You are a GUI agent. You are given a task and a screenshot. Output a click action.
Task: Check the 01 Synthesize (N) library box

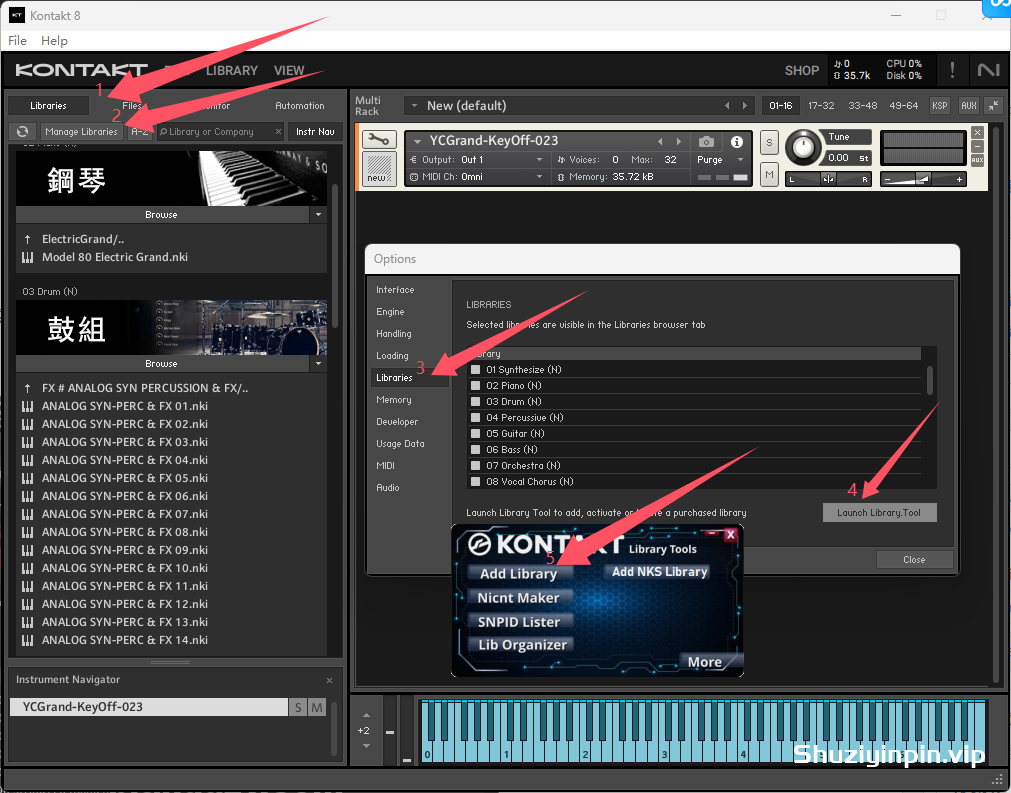coord(476,369)
